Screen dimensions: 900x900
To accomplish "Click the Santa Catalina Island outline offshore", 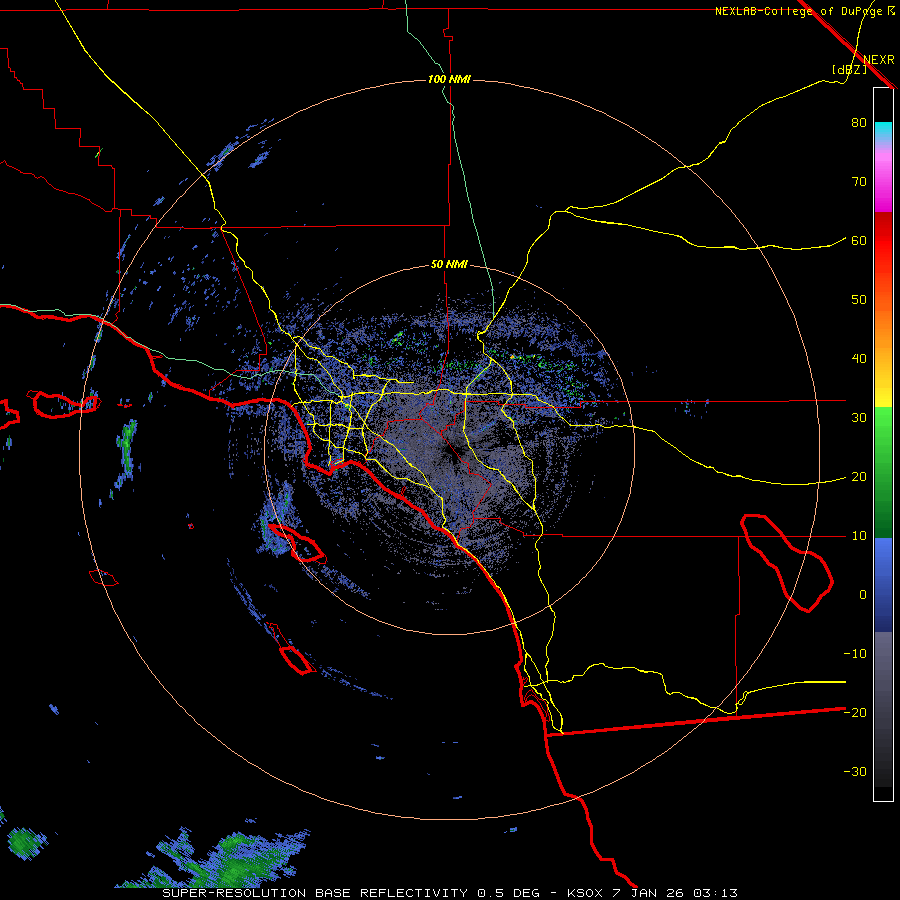I will coord(297,543).
